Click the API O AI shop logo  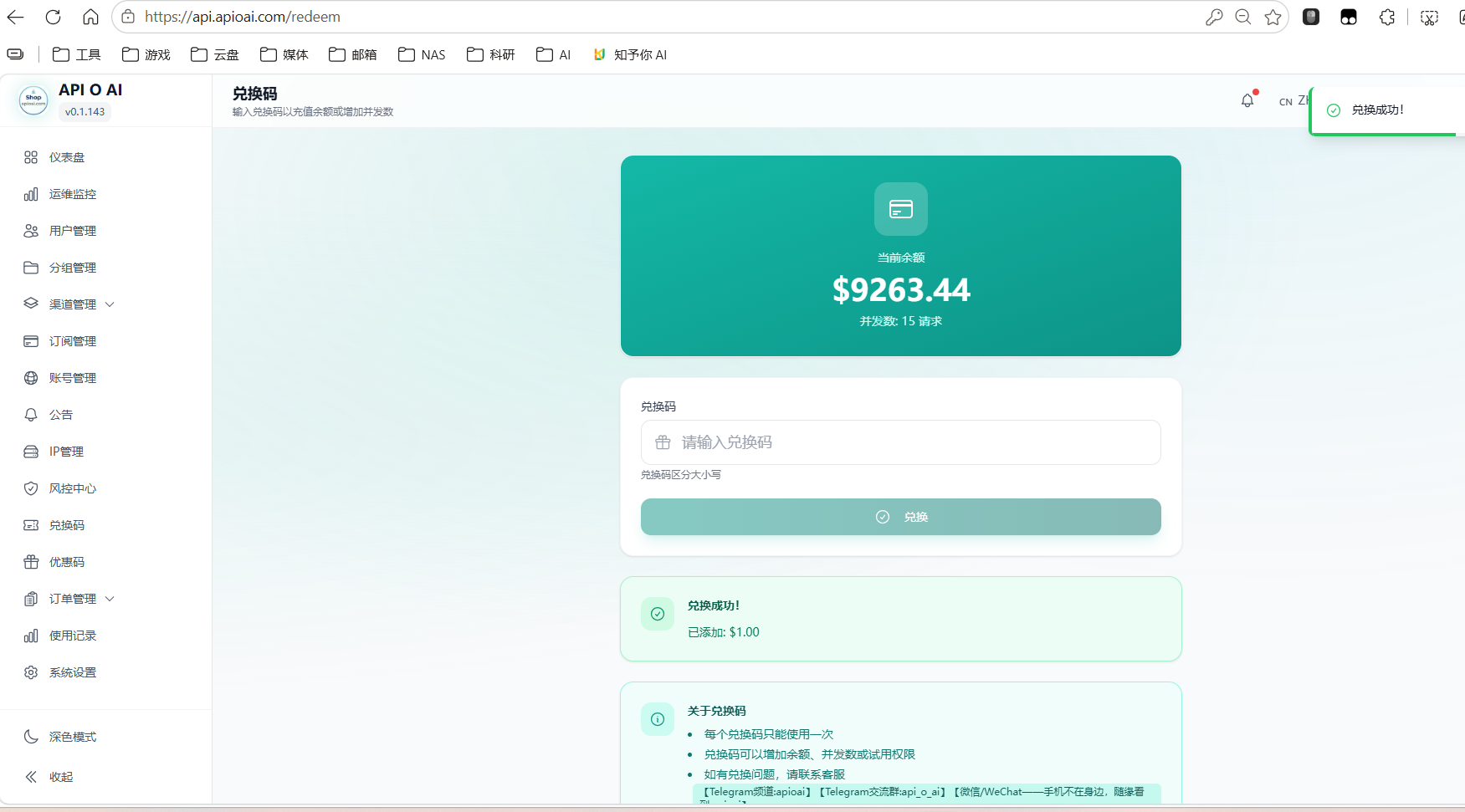(33, 100)
